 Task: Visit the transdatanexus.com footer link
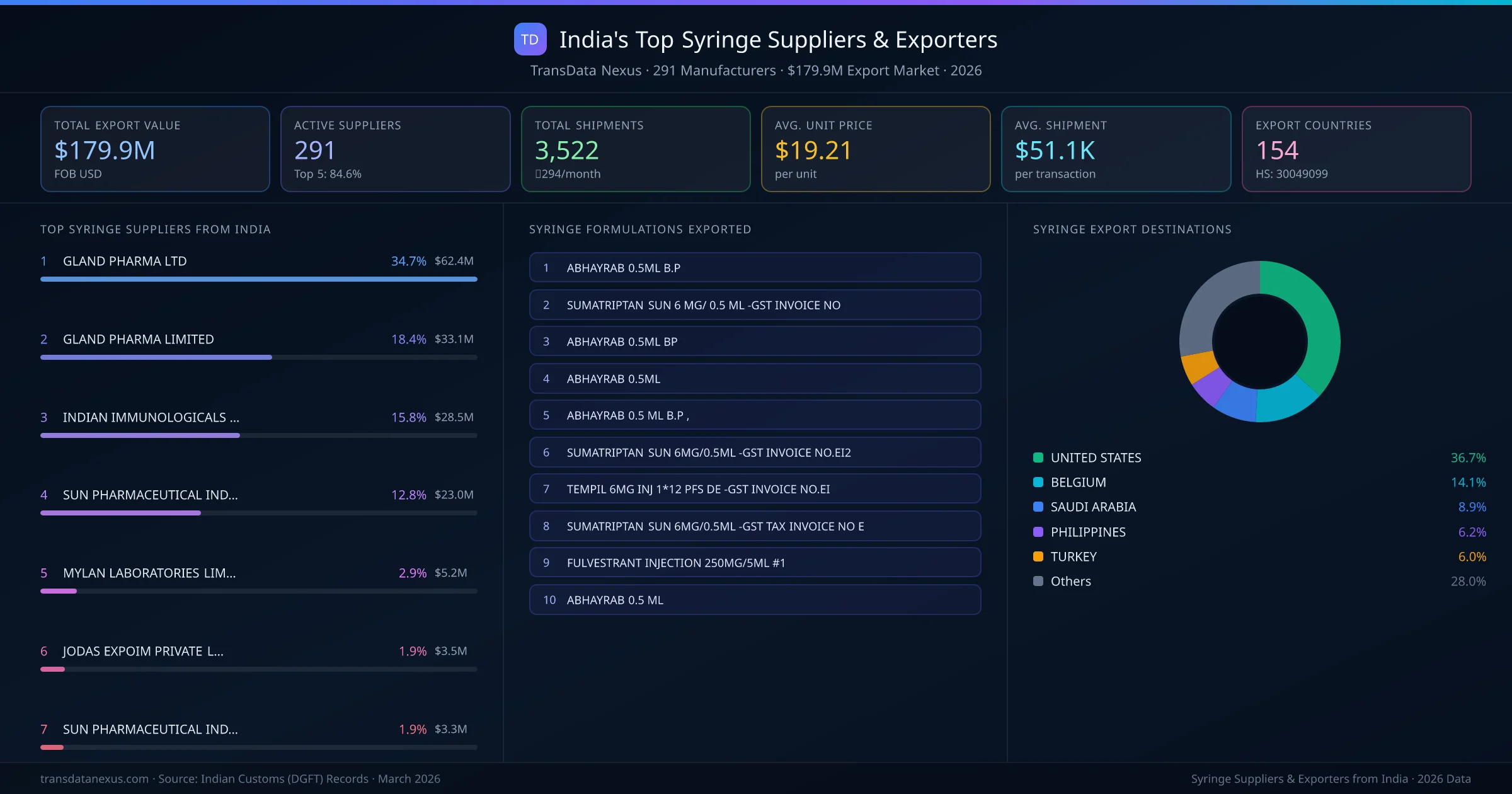pyautogui.click(x=93, y=779)
